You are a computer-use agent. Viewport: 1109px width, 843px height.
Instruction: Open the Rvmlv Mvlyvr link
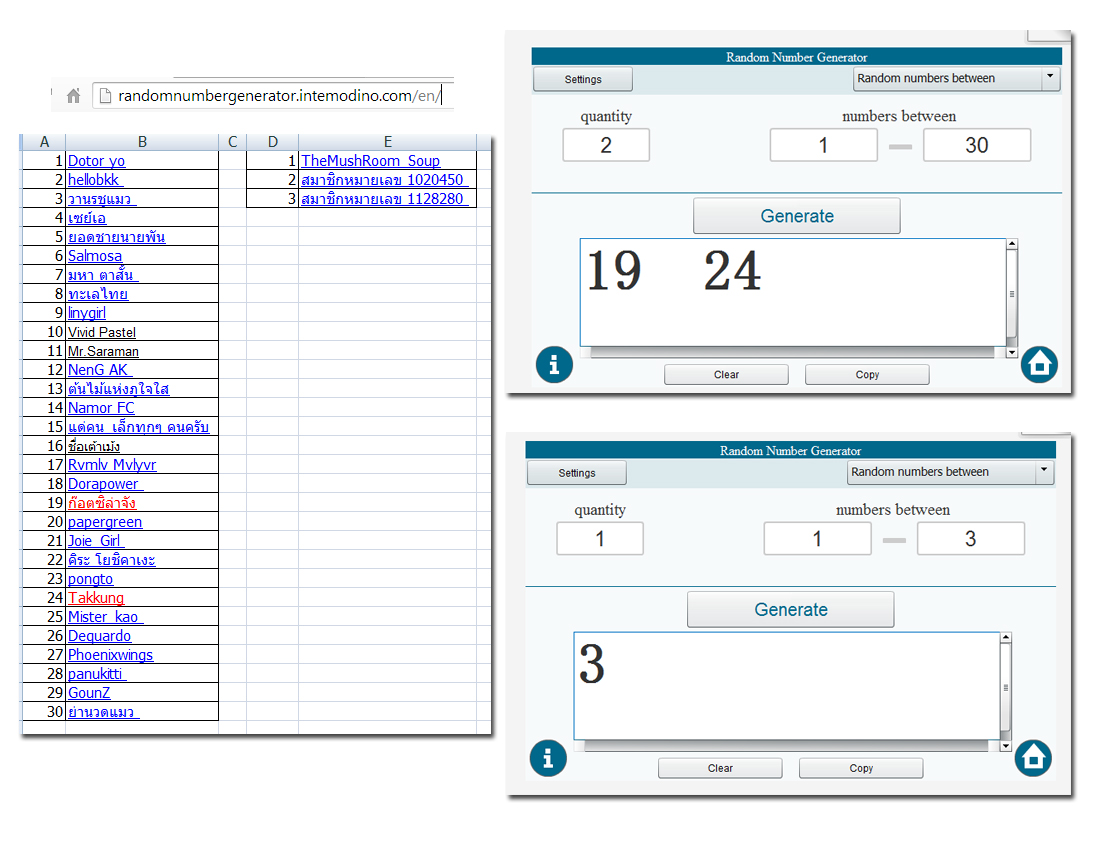[112, 465]
